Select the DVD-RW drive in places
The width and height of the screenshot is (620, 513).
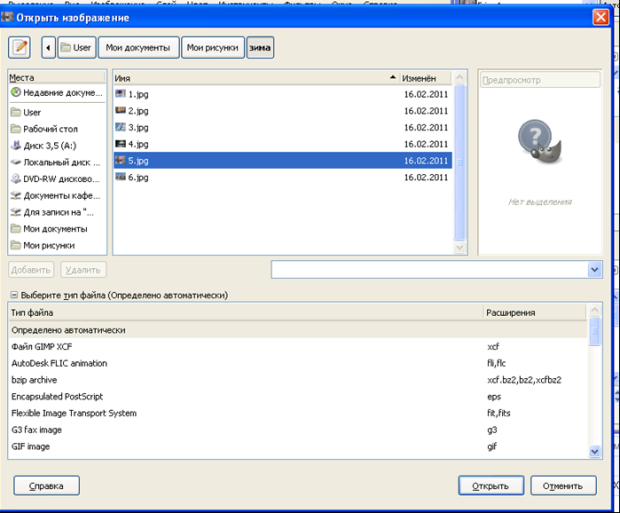click(56, 178)
